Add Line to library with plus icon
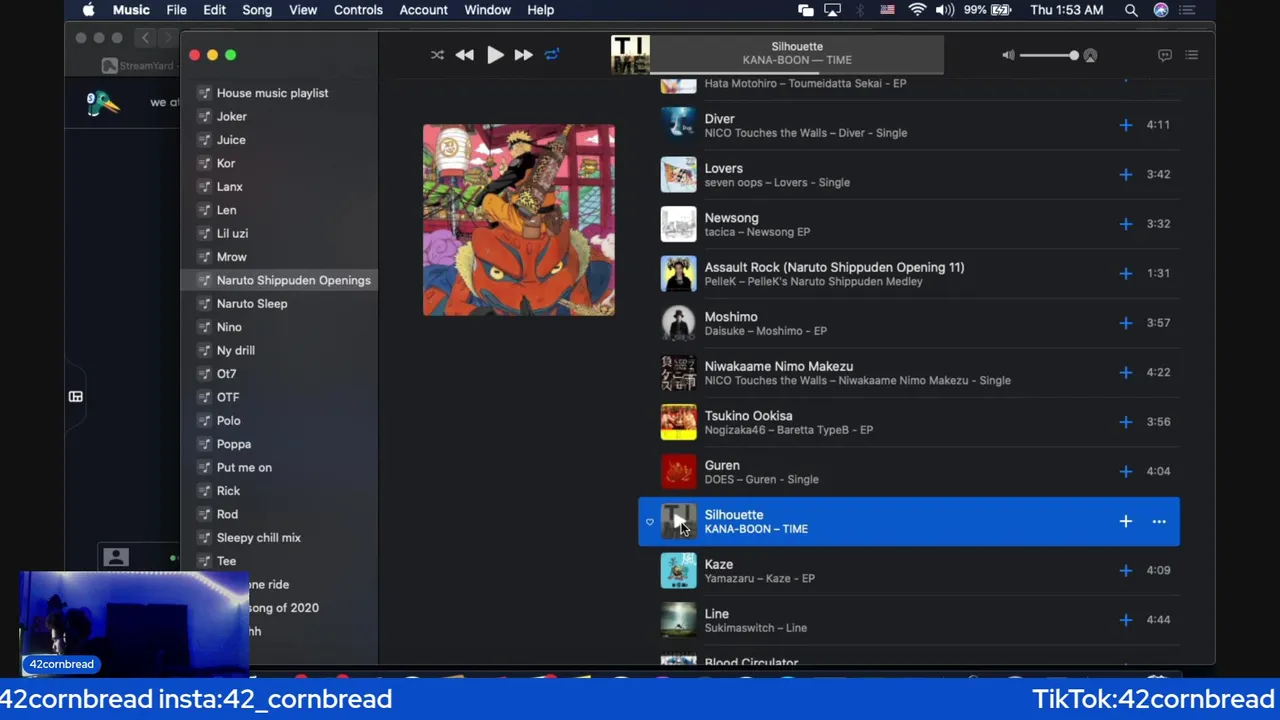1280x720 pixels. pyautogui.click(x=1125, y=620)
